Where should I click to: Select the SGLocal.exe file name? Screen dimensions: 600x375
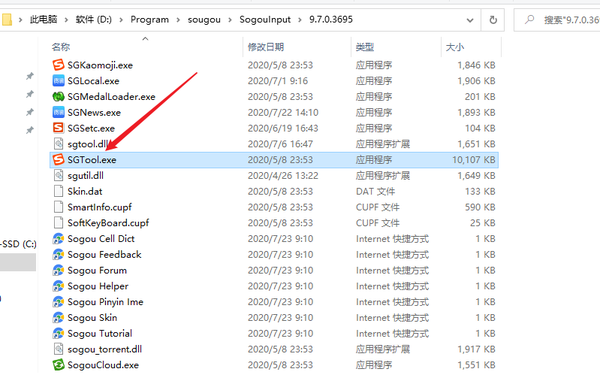pos(93,81)
